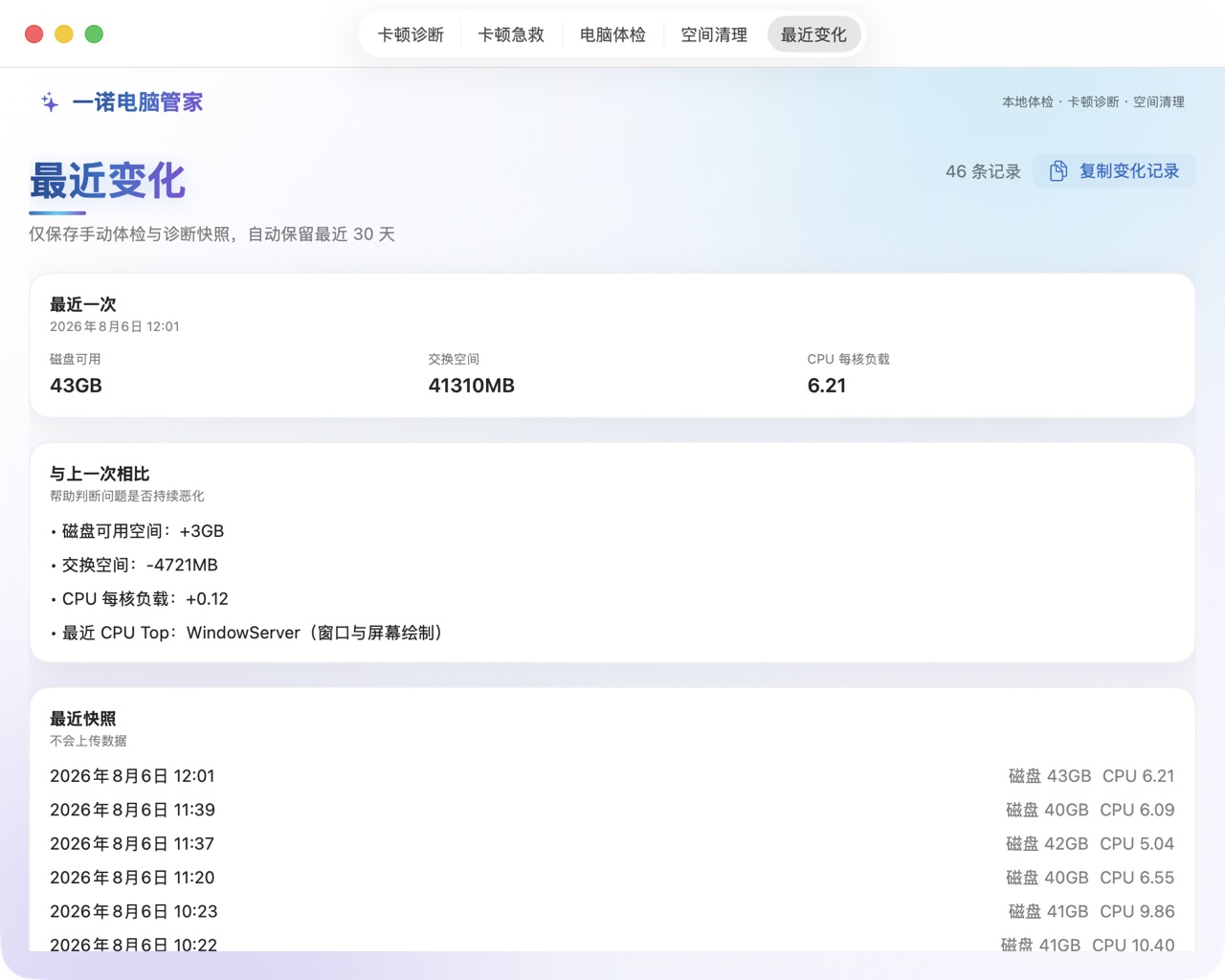The image size is (1225, 980).
Task: Click the 6.21 CPU load value in 最近一次
Action: point(827,386)
